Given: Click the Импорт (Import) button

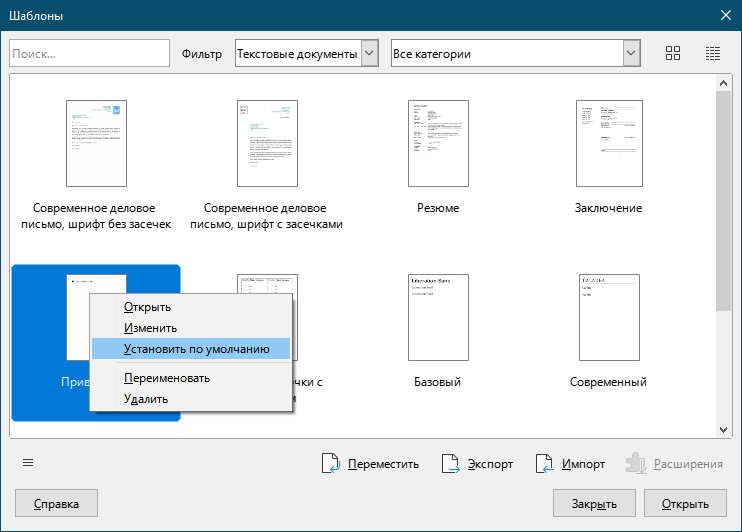Looking at the screenshot, I should click(x=570, y=464).
